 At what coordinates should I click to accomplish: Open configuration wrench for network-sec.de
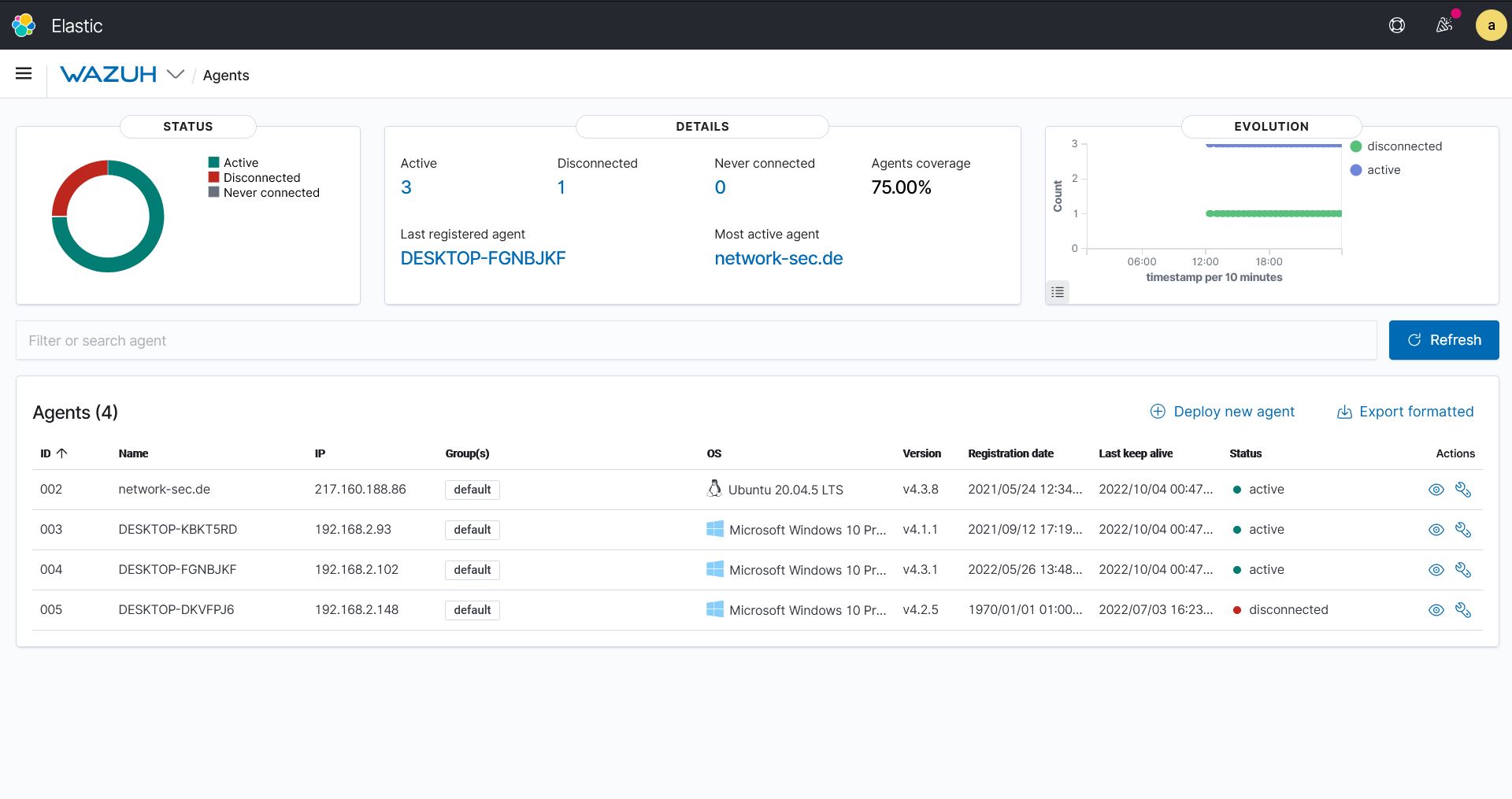(x=1463, y=490)
